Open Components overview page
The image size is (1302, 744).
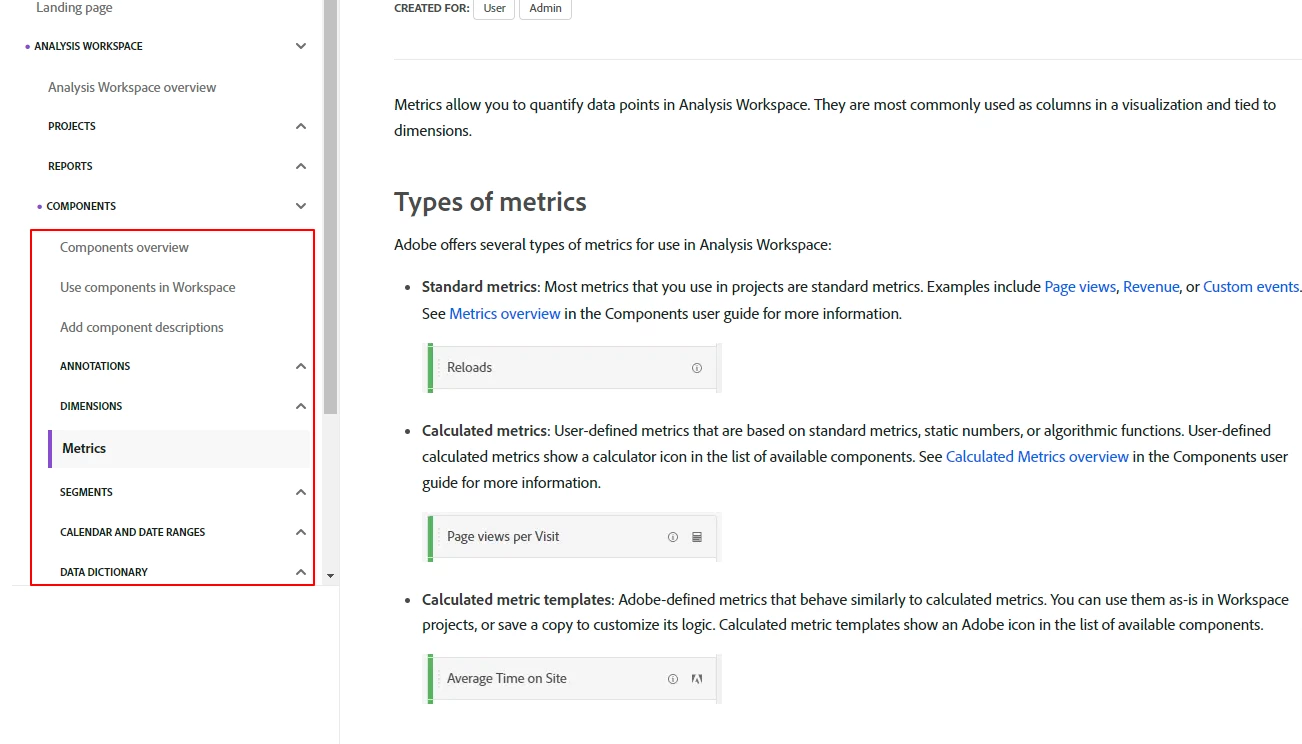pos(124,247)
